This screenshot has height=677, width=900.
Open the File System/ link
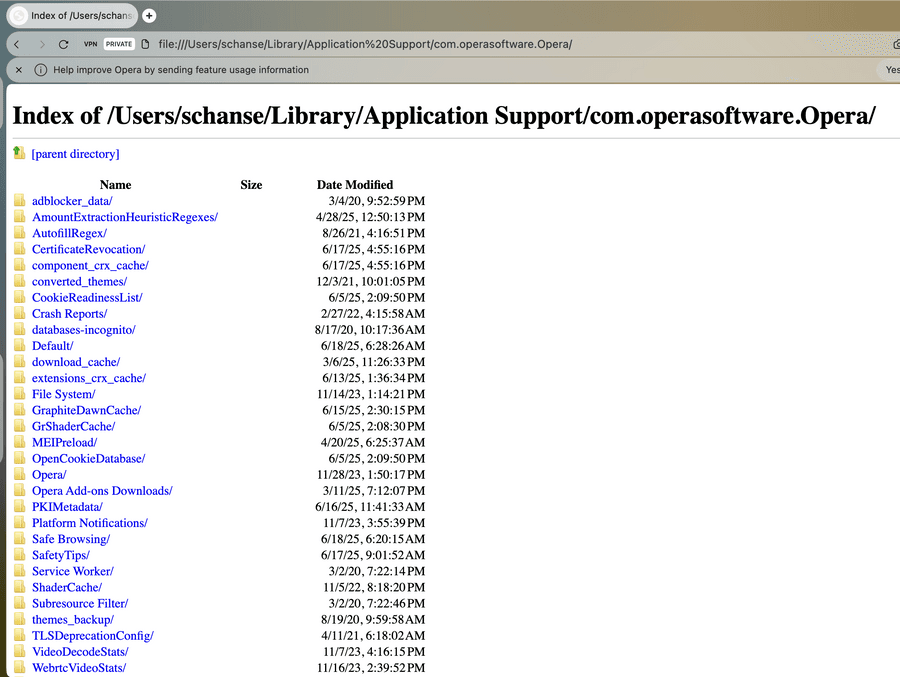(64, 394)
